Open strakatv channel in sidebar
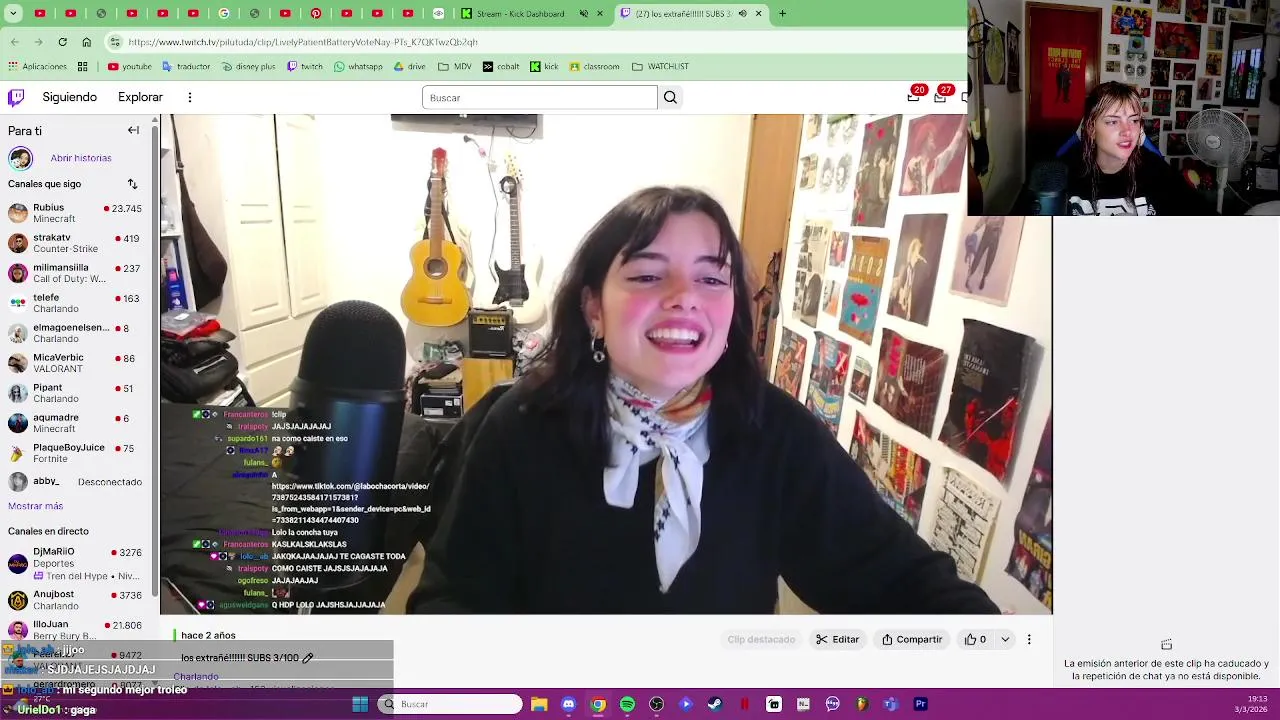1280x720 pixels. pos(75,243)
